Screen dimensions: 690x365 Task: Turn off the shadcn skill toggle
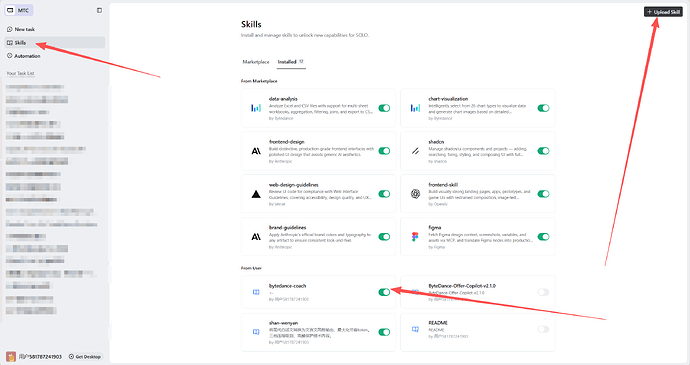click(x=543, y=151)
